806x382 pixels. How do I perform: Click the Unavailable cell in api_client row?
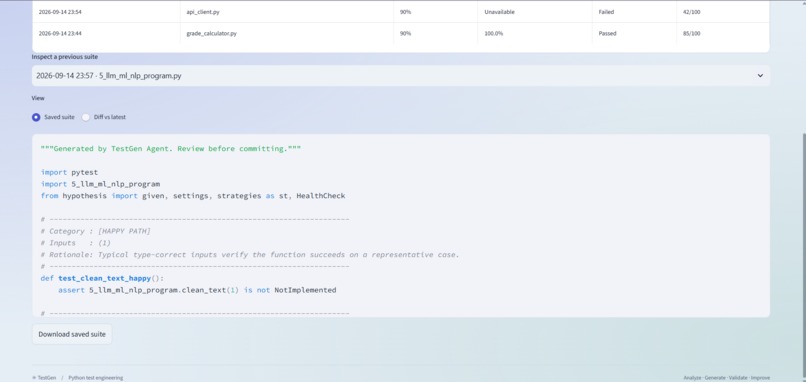(535, 12)
